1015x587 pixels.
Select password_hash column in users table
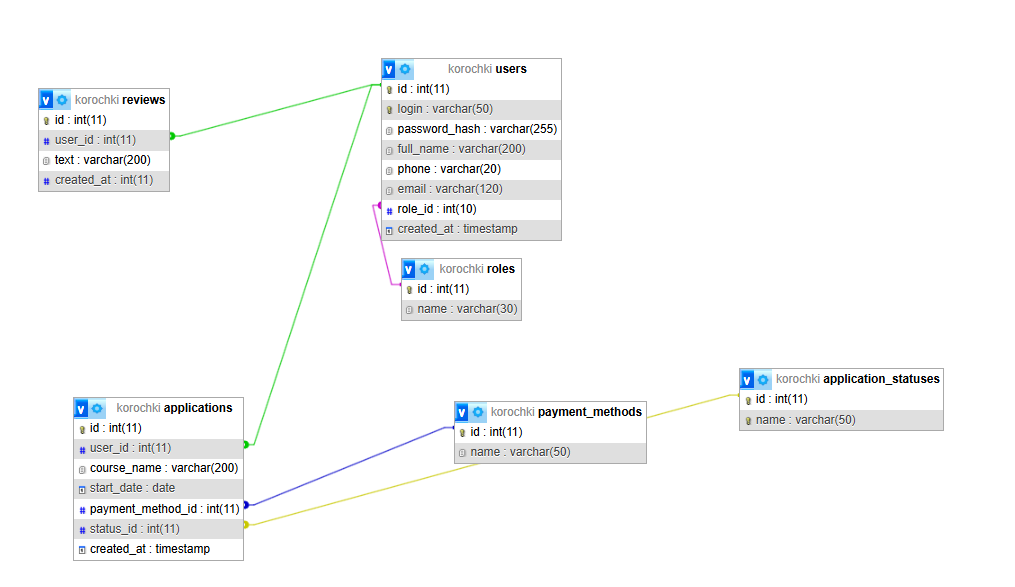[x=476, y=129]
